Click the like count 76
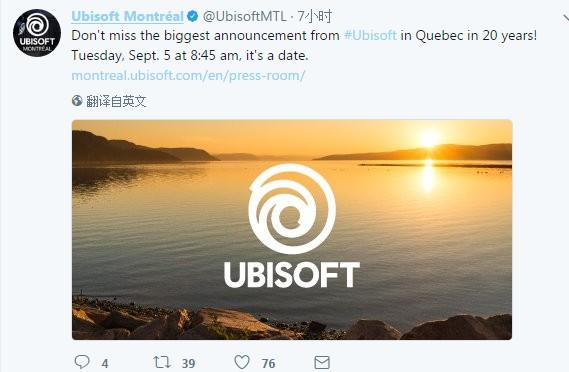The image size is (569, 372). point(268,363)
